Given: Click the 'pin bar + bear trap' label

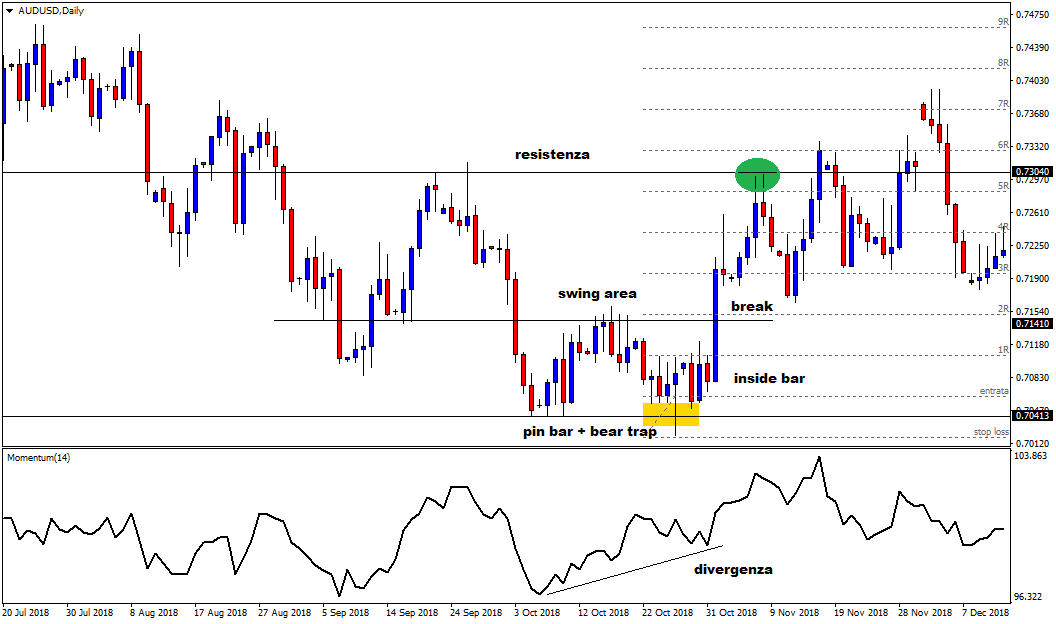Looking at the screenshot, I should (x=589, y=432).
